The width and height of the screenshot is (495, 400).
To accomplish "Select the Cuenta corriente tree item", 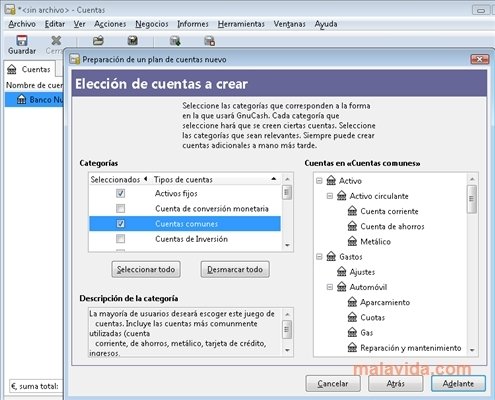I will pos(389,211).
